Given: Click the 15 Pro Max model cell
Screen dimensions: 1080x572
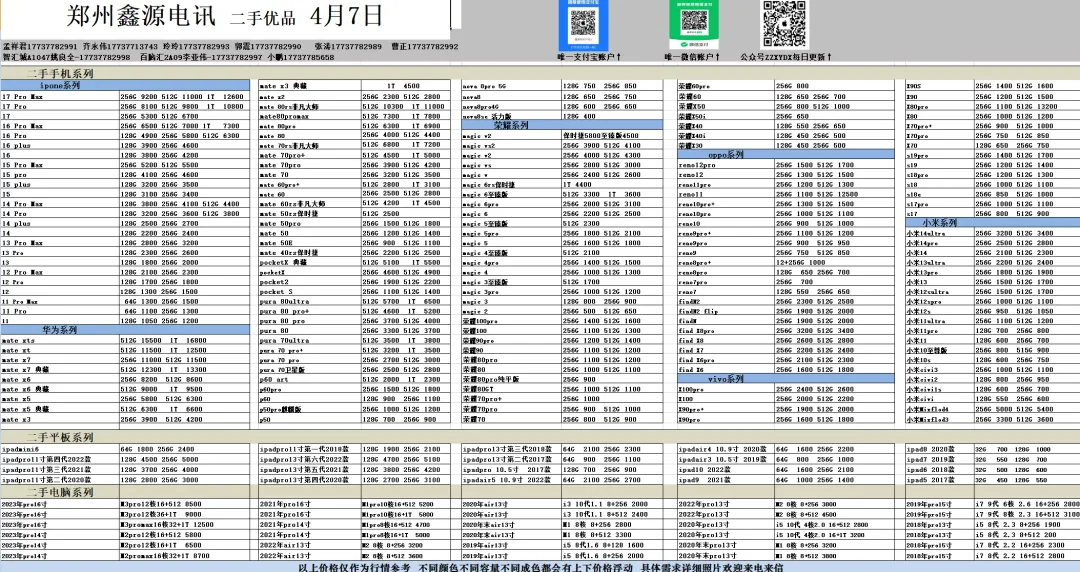Looking at the screenshot, I should tap(60, 165).
